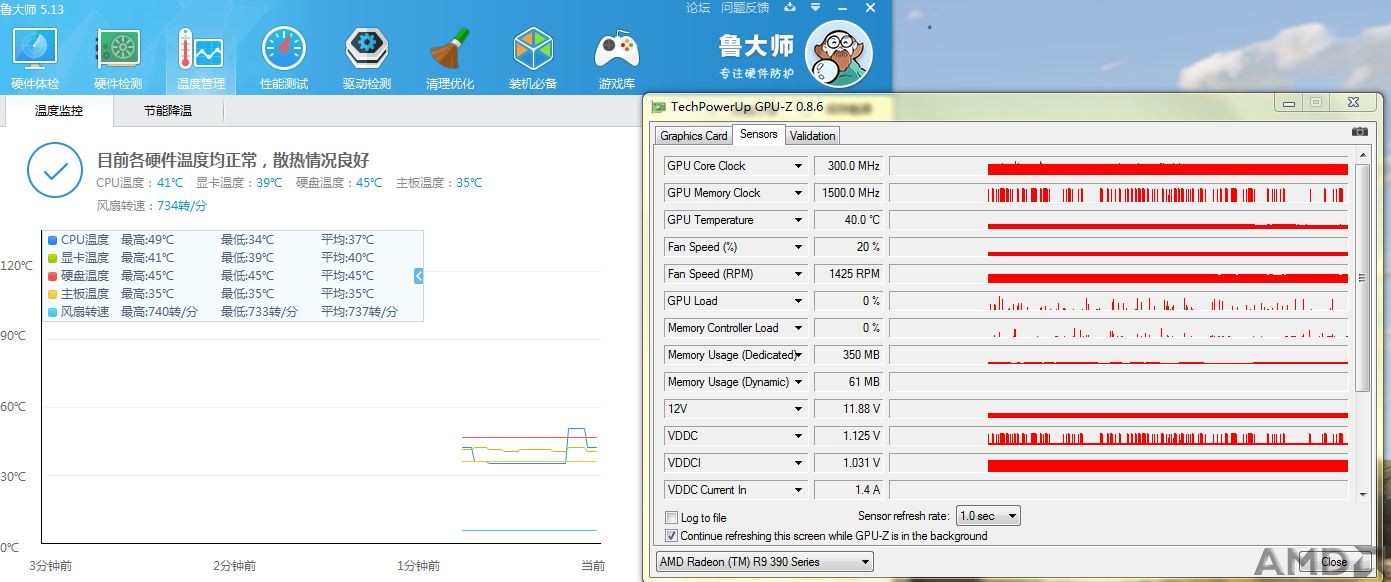
Task: Open Fan Speed (%) sensor dropdown
Action: tap(798, 247)
